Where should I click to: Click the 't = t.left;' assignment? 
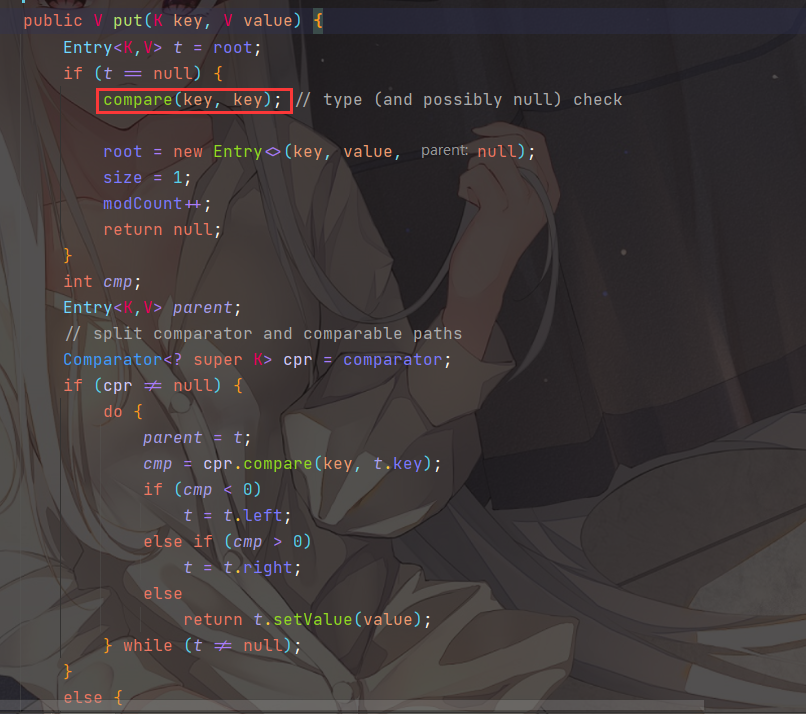point(237,516)
